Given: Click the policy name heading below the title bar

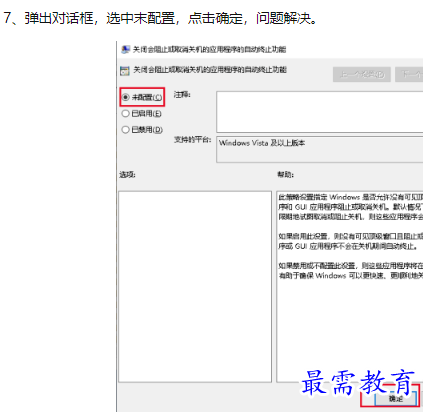Looking at the screenshot, I should click(210, 70).
